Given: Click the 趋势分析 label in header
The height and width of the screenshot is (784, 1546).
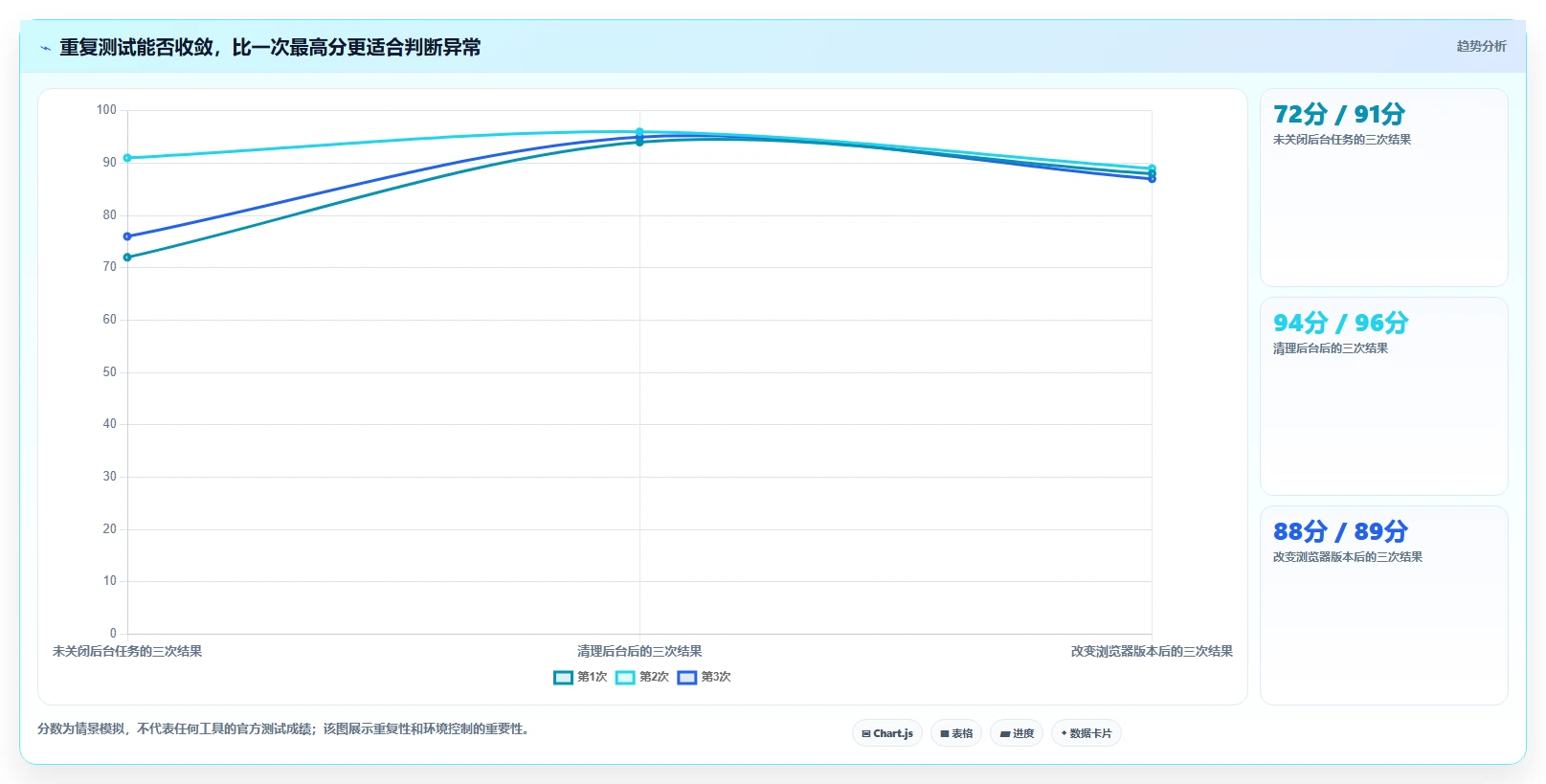Looking at the screenshot, I should point(1481,46).
